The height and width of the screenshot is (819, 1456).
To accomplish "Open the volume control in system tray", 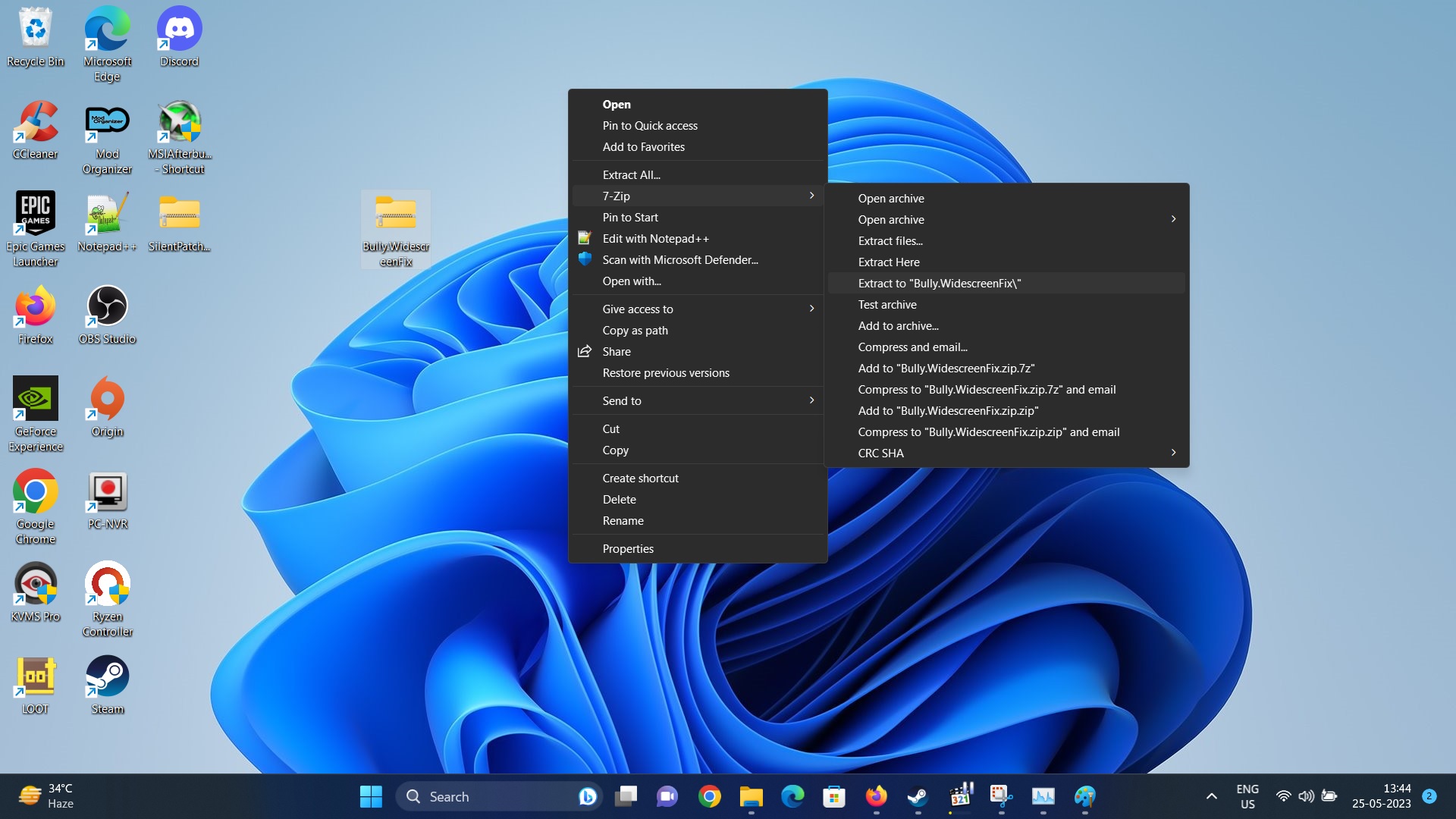I will tap(1306, 797).
